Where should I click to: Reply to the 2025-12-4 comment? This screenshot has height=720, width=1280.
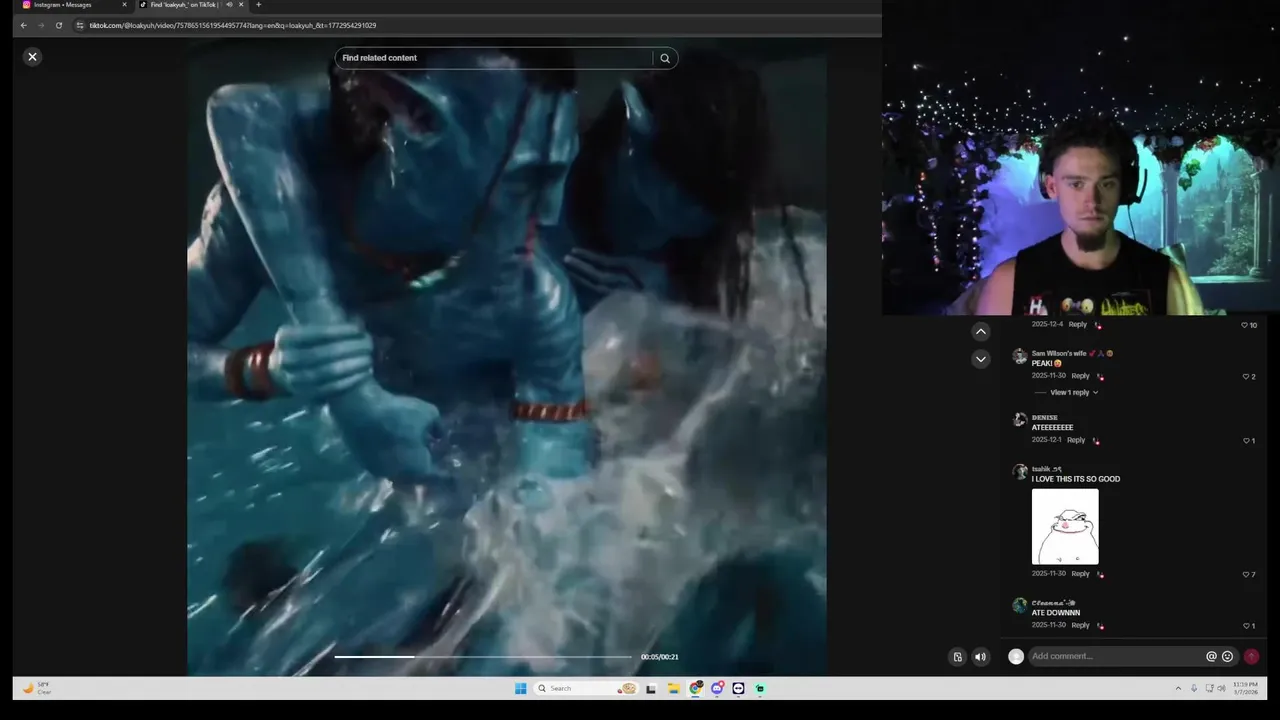tap(1077, 324)
